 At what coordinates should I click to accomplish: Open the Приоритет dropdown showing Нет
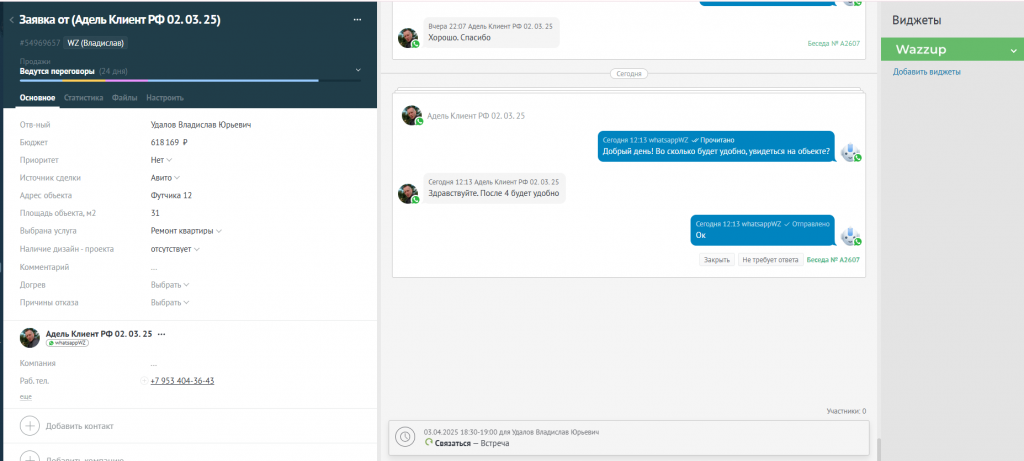[161, 159]
